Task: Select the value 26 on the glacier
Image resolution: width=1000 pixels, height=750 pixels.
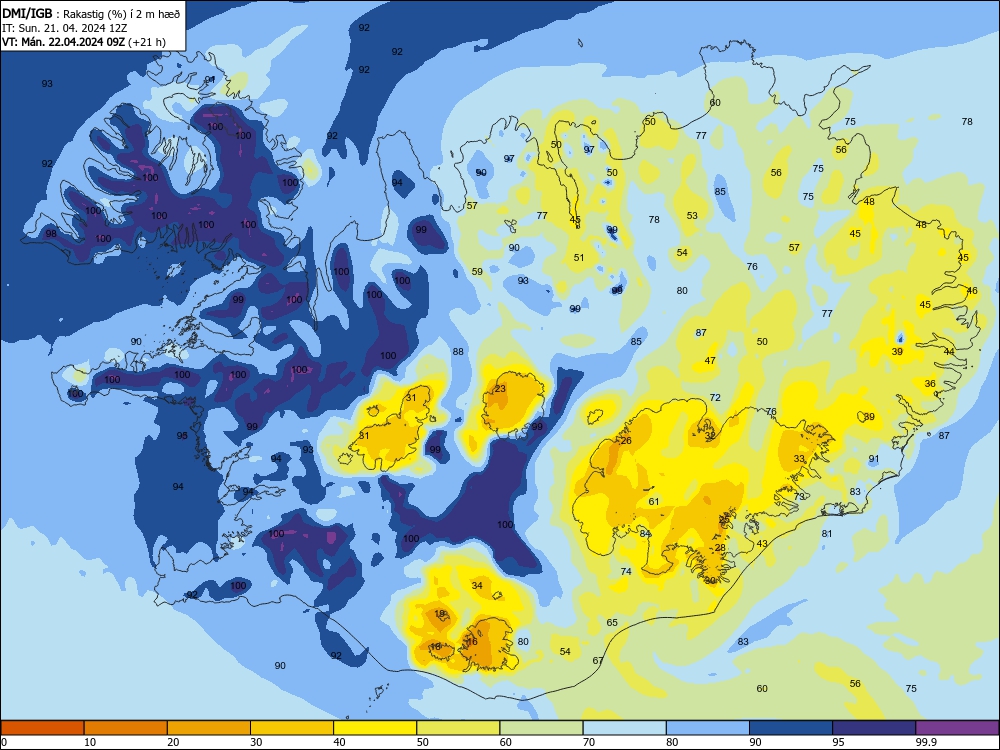Action: [x=626, y=441]
